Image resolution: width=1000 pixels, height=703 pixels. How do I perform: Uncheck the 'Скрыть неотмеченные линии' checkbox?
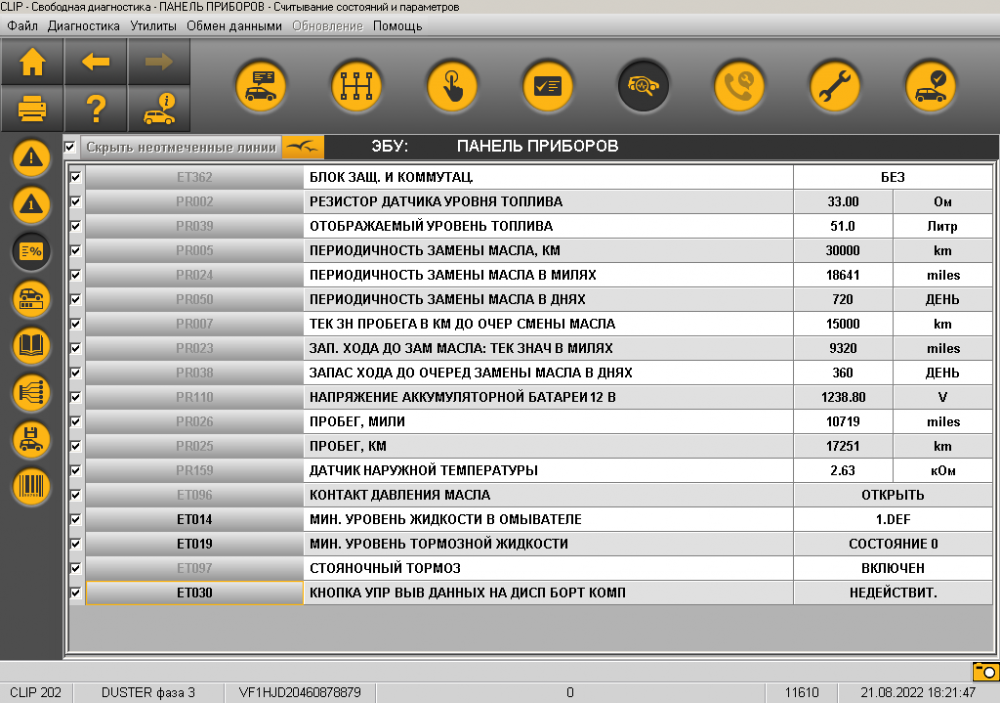pos(70,147)
